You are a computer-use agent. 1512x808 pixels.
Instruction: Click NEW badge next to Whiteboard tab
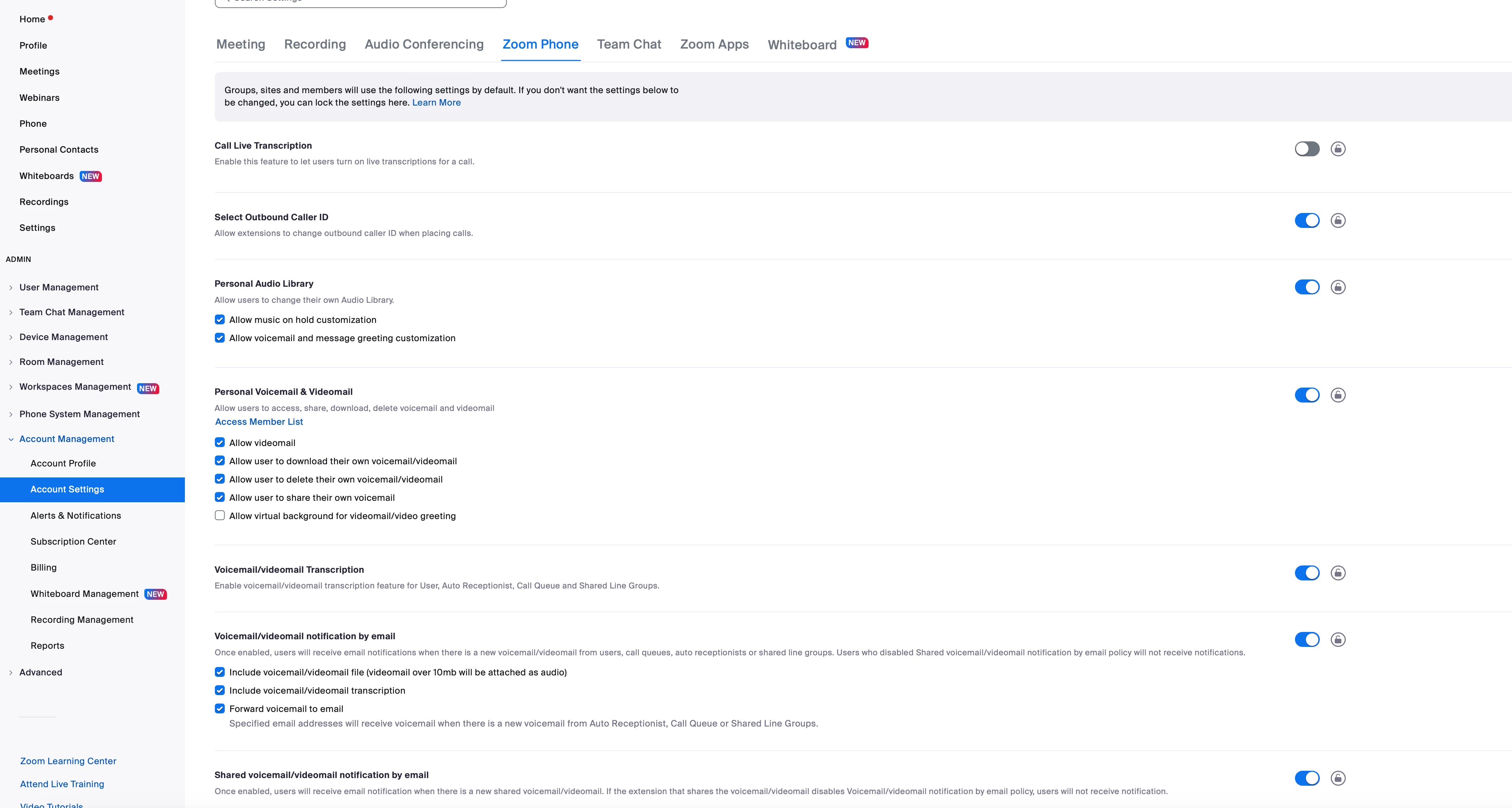856,43
